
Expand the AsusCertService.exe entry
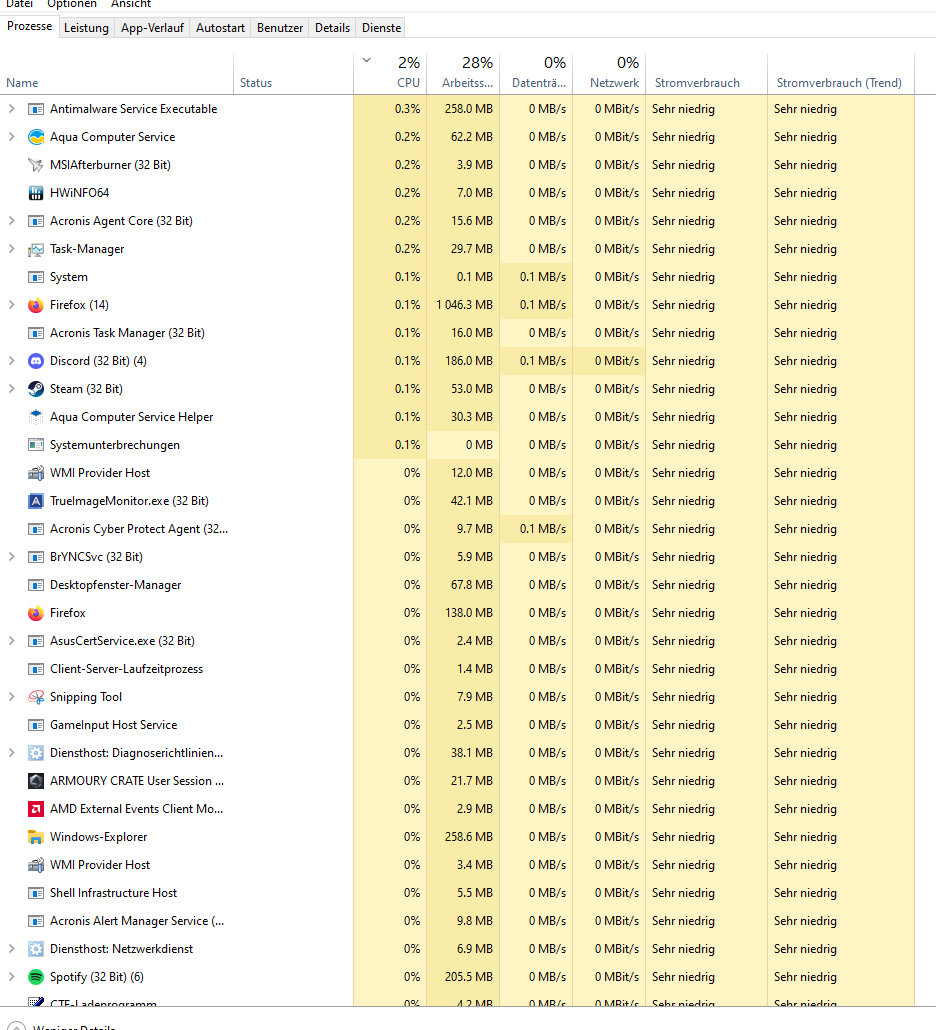click(x=11, y=640)
